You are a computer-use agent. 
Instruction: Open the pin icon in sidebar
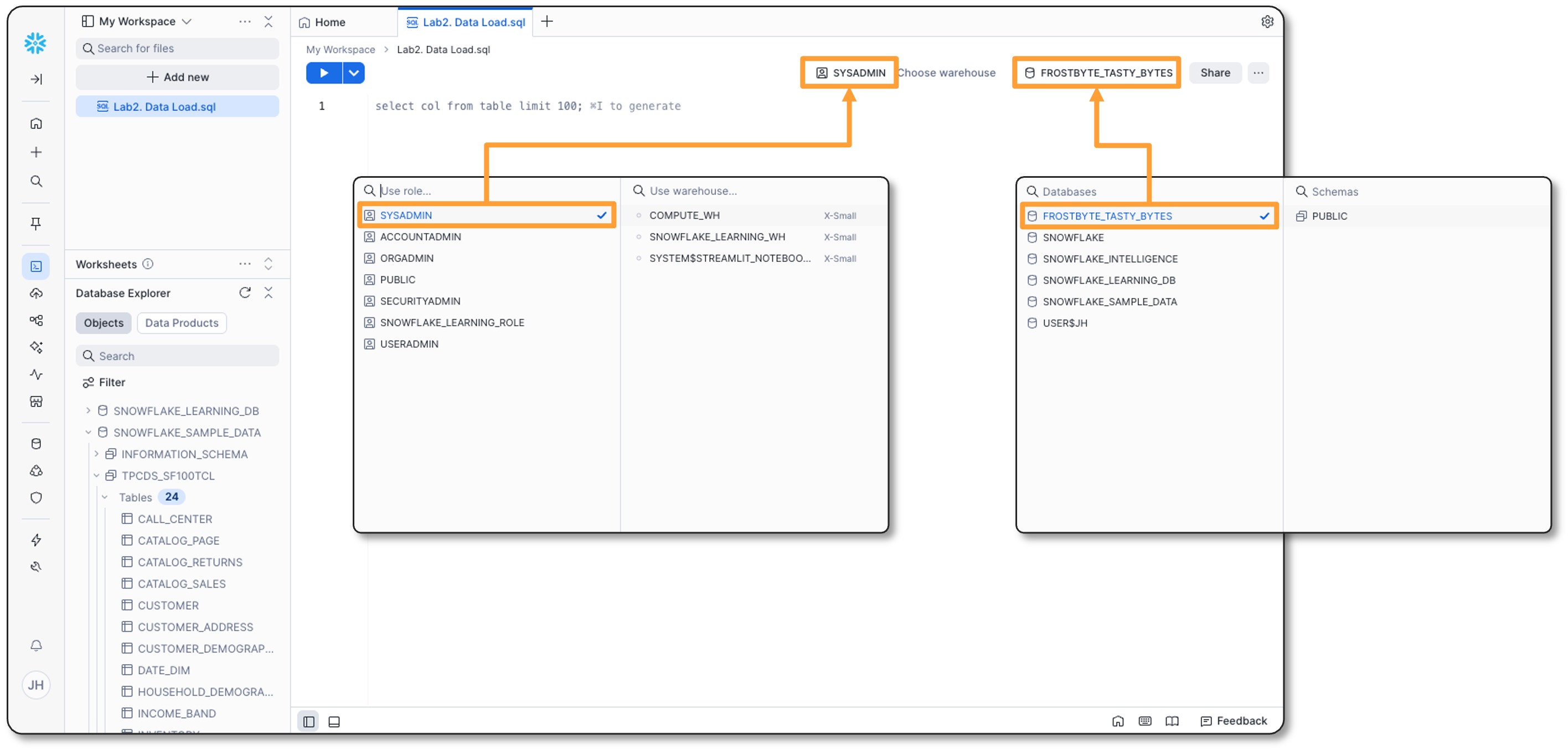tap(36, 224)
